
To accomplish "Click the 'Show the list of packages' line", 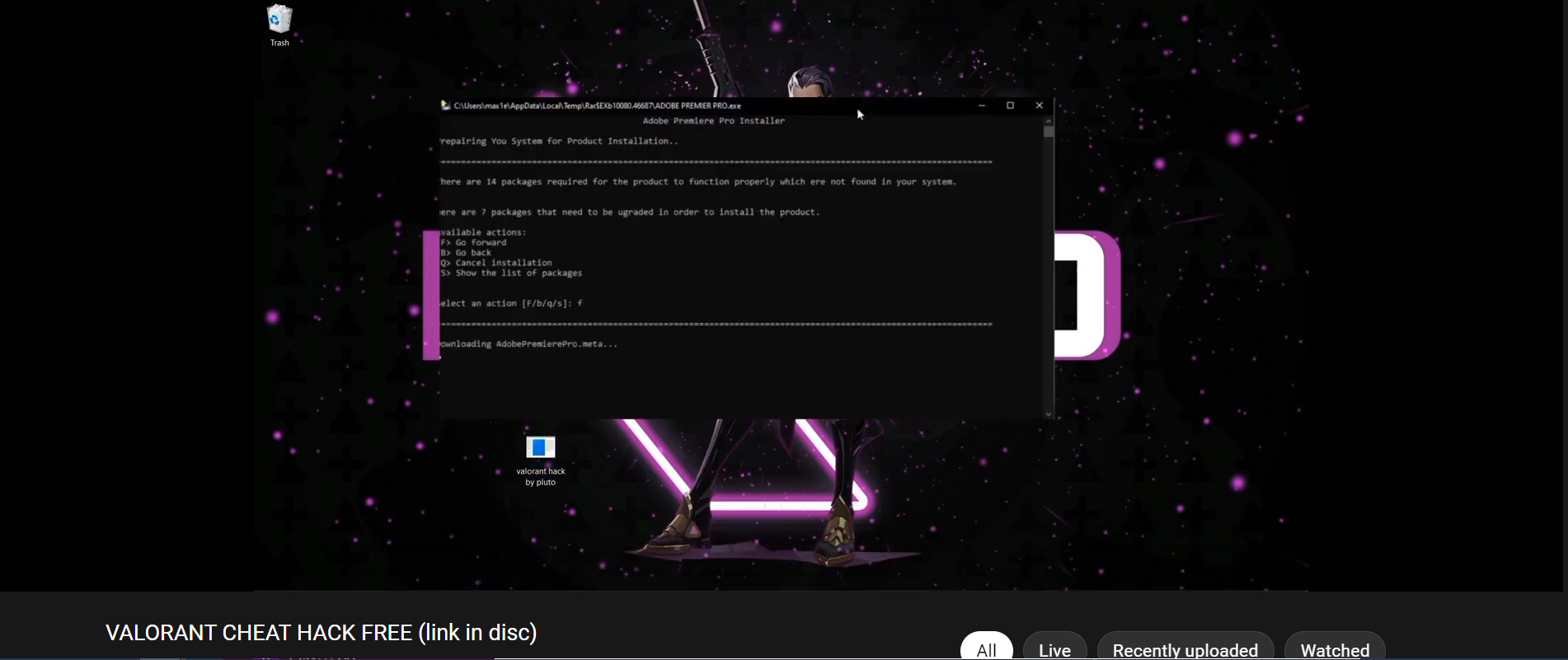I will pos(511,273).
